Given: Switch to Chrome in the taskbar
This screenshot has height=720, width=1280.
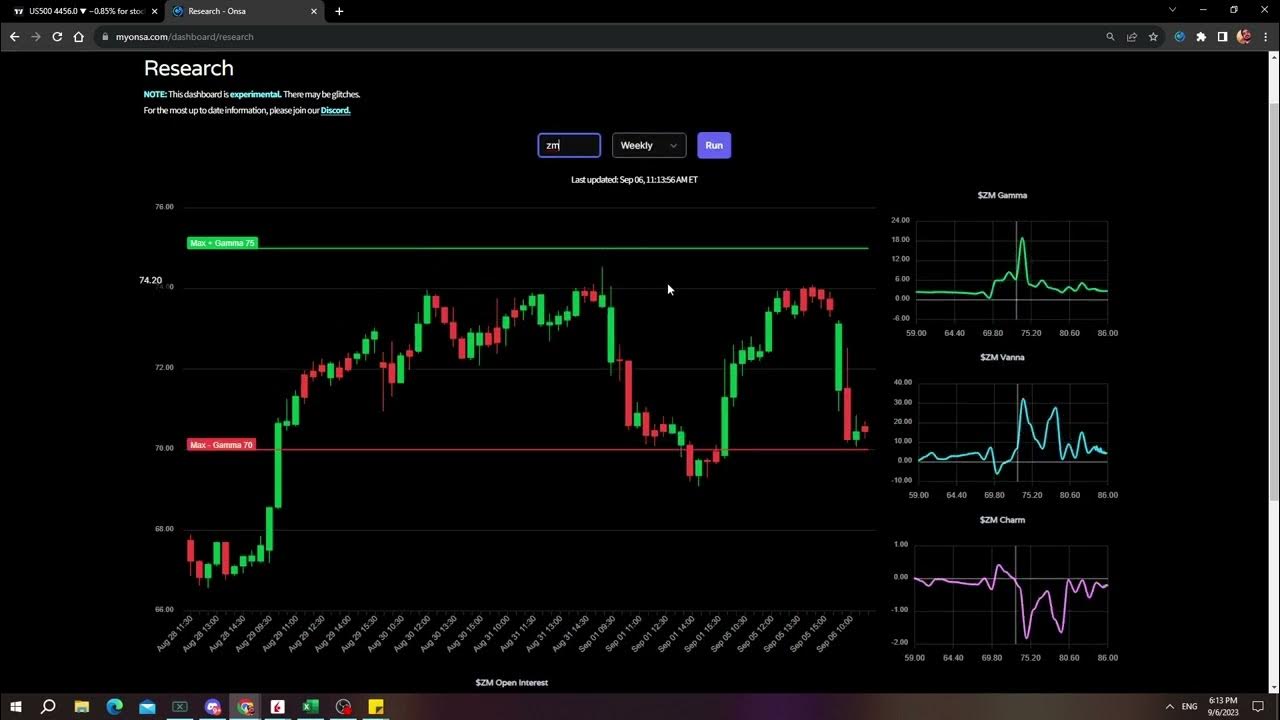Looking at the screenshot, I should (x=246, y=706).
